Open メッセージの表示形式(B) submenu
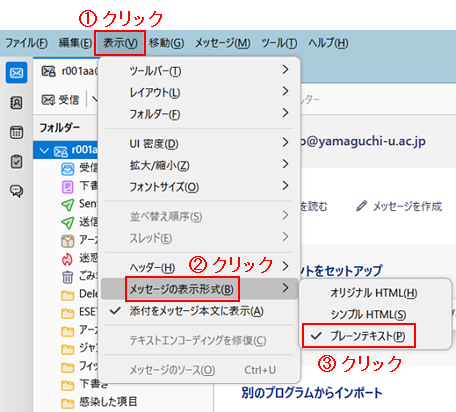The width and height of the screenshot is (456, 412). tap(200, 289)
